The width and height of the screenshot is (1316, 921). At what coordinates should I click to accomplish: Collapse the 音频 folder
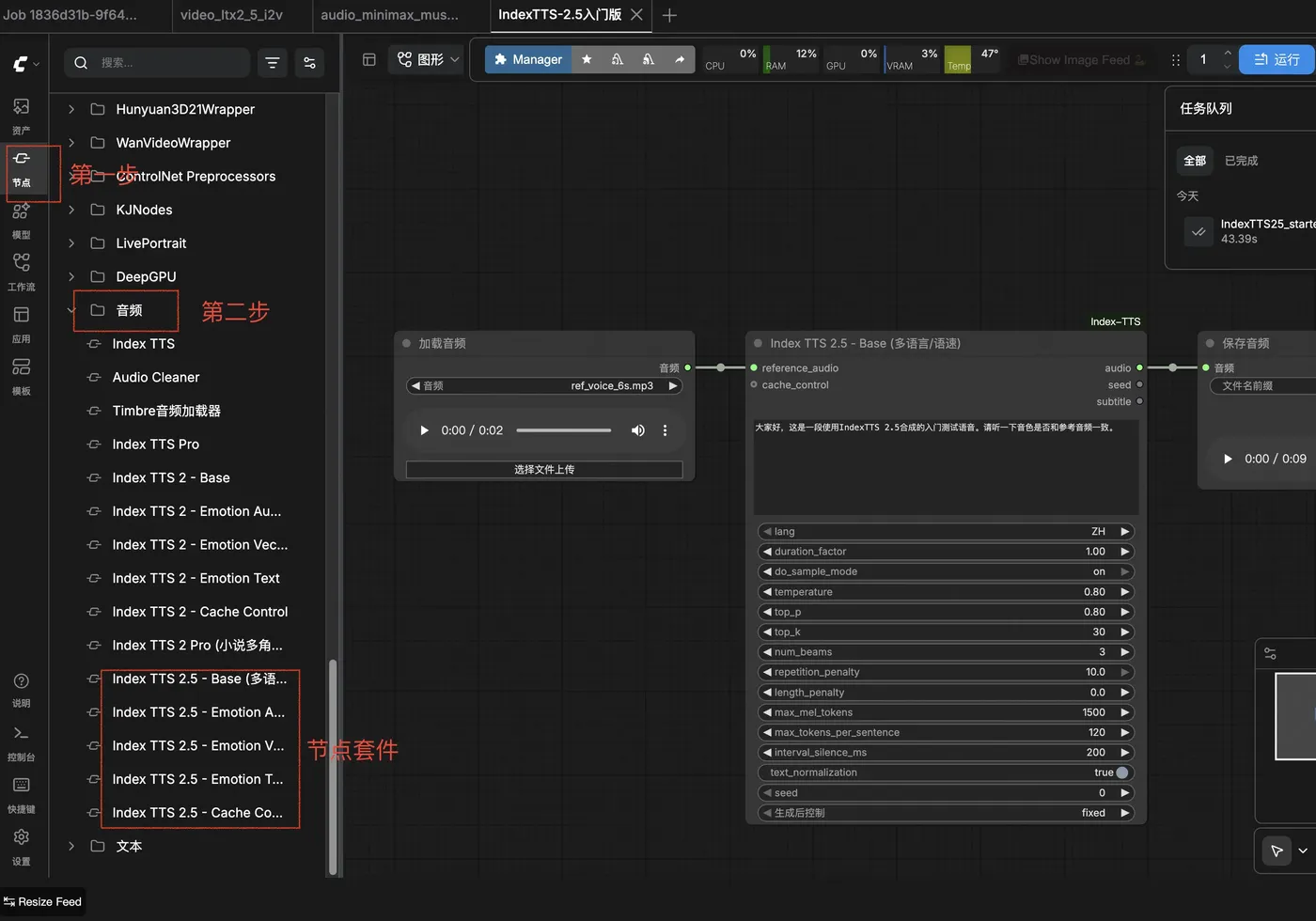point(71,310)
